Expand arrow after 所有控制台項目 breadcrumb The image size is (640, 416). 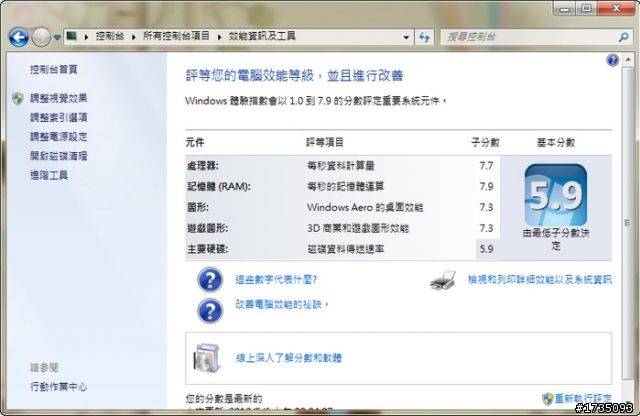[x=219, y=37]
